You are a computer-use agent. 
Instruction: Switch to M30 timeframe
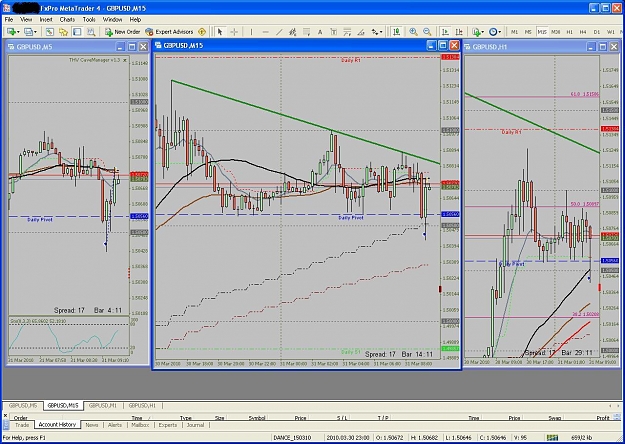tap(556, 32)
